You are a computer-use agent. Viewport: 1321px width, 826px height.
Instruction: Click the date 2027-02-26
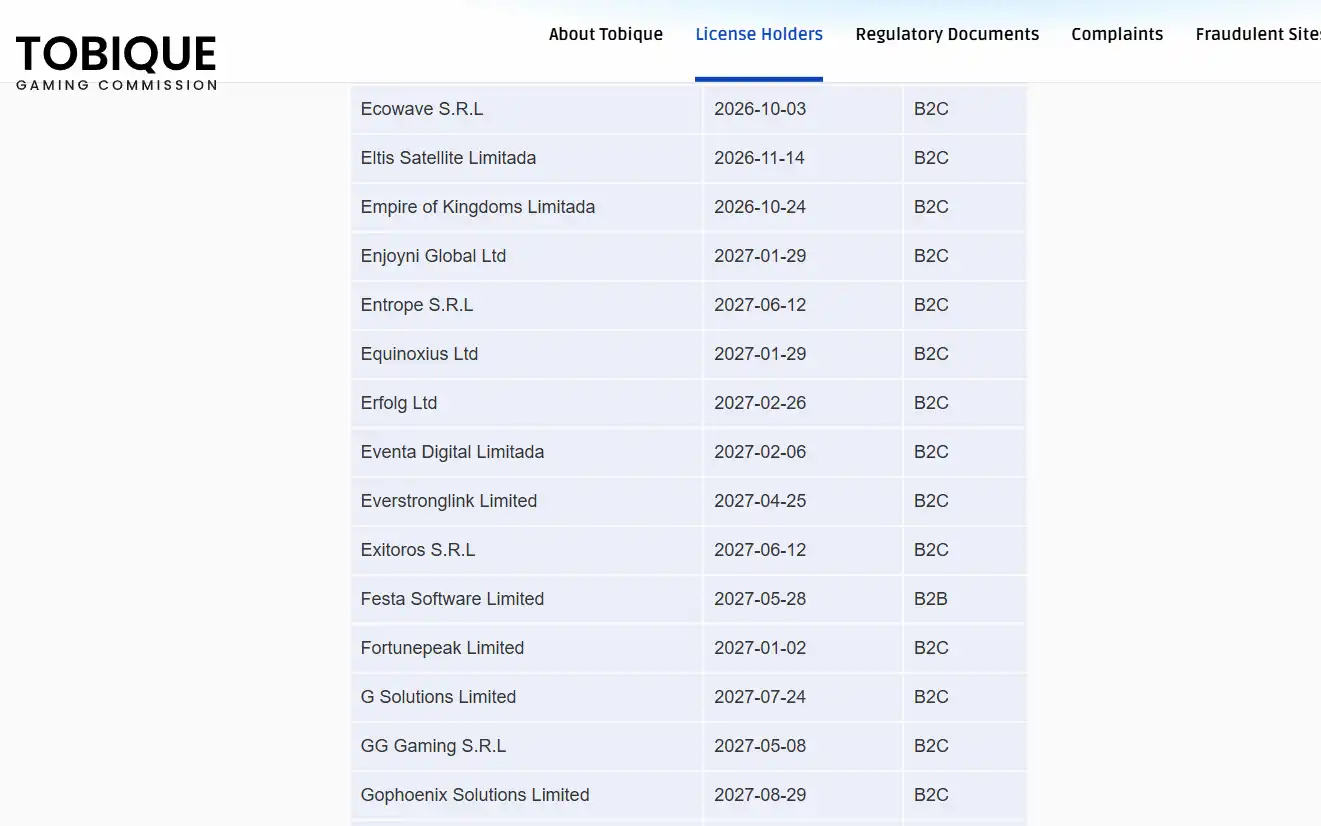760,403
